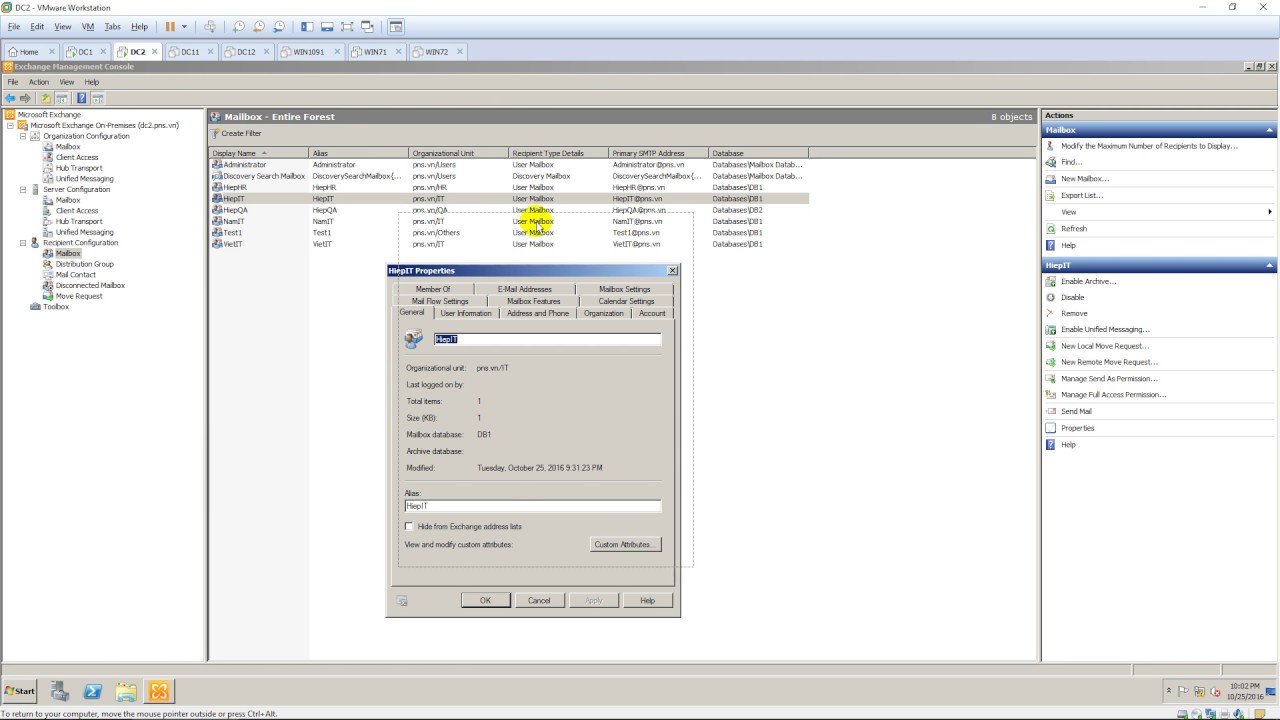Enable Hide from Exchange address lists checkbox
Viewport: 1280px width, 720px height.
(x=409, y=526)
